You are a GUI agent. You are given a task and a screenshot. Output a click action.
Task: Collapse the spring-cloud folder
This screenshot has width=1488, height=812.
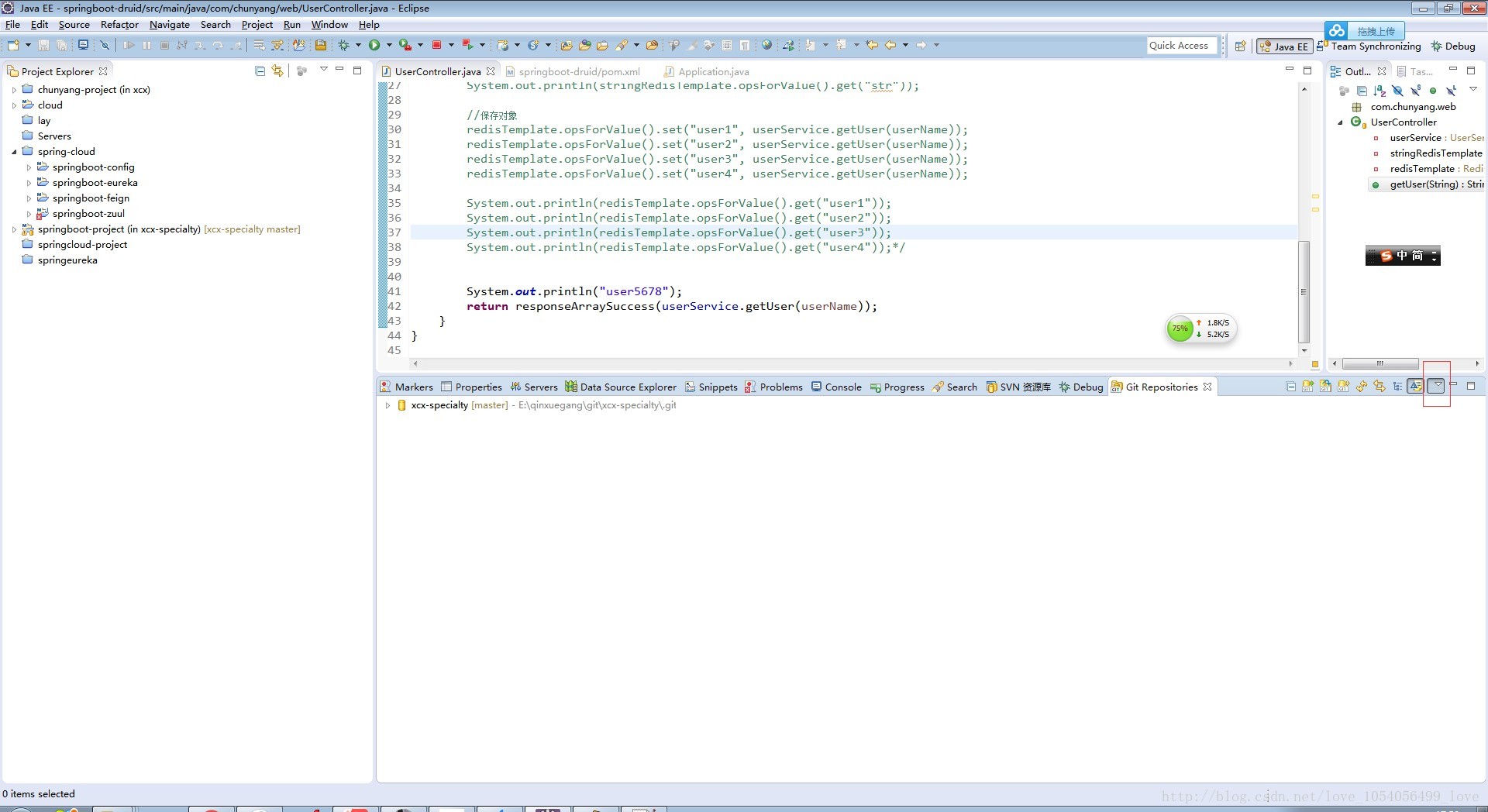pos(14,152)
